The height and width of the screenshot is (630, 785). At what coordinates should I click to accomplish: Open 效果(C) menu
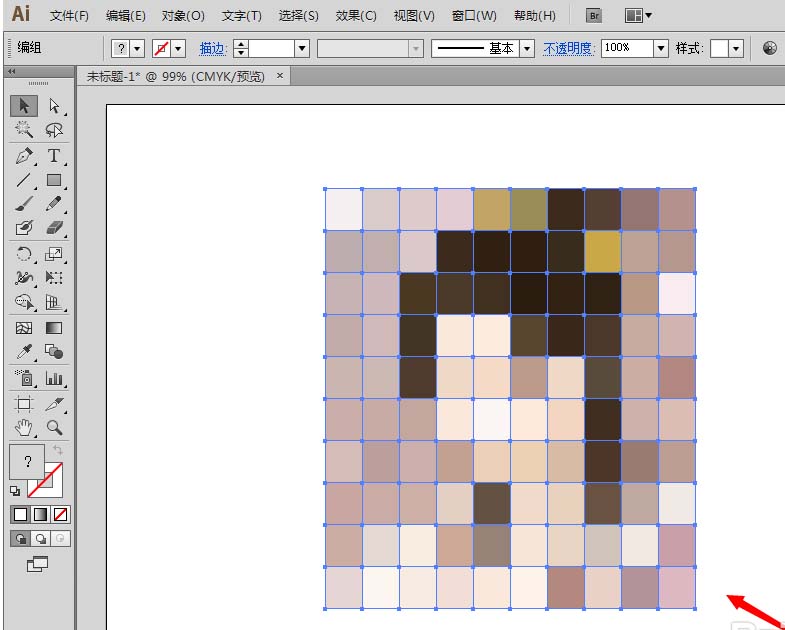[356, 16]
